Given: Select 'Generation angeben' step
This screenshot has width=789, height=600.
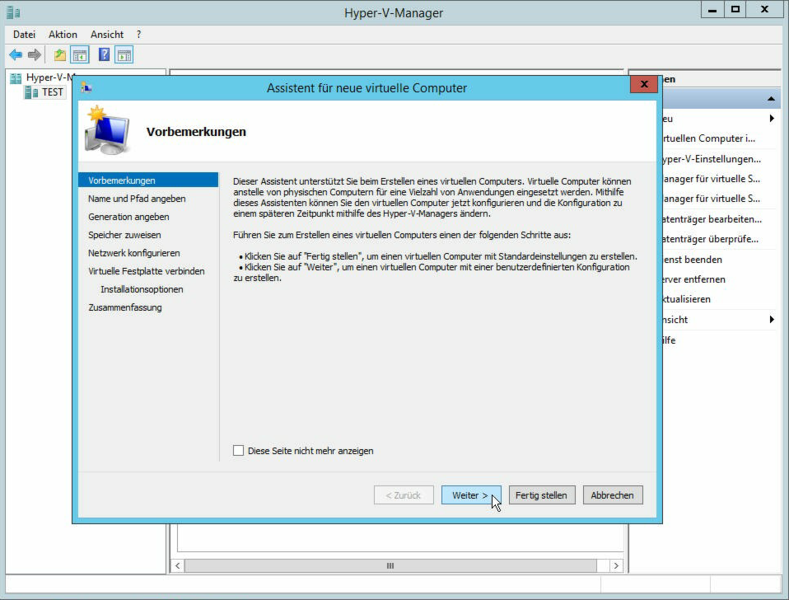Looking at the screenshot, I should [x=129, y=216].
